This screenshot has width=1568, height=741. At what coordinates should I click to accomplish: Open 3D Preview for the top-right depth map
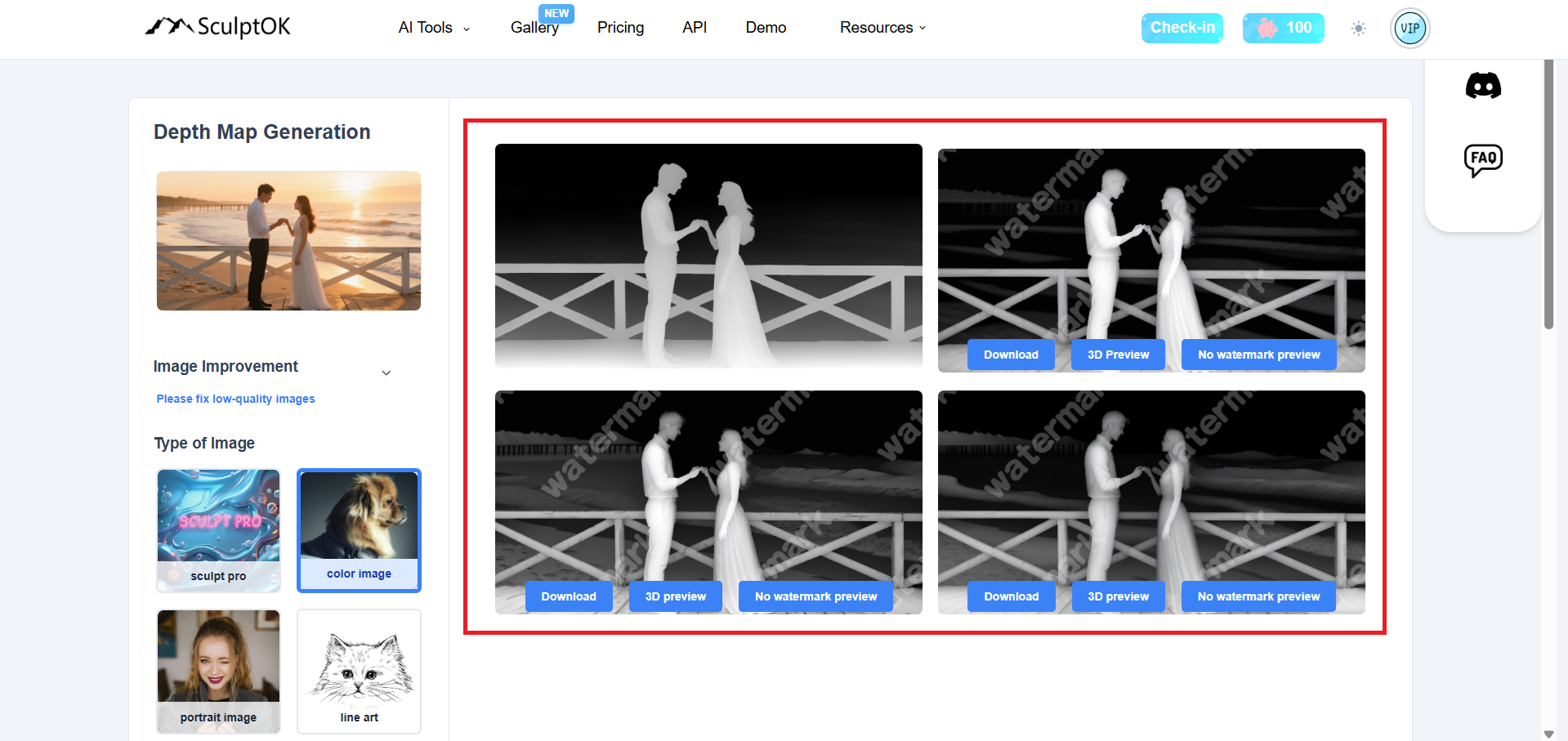(1117, 354)
